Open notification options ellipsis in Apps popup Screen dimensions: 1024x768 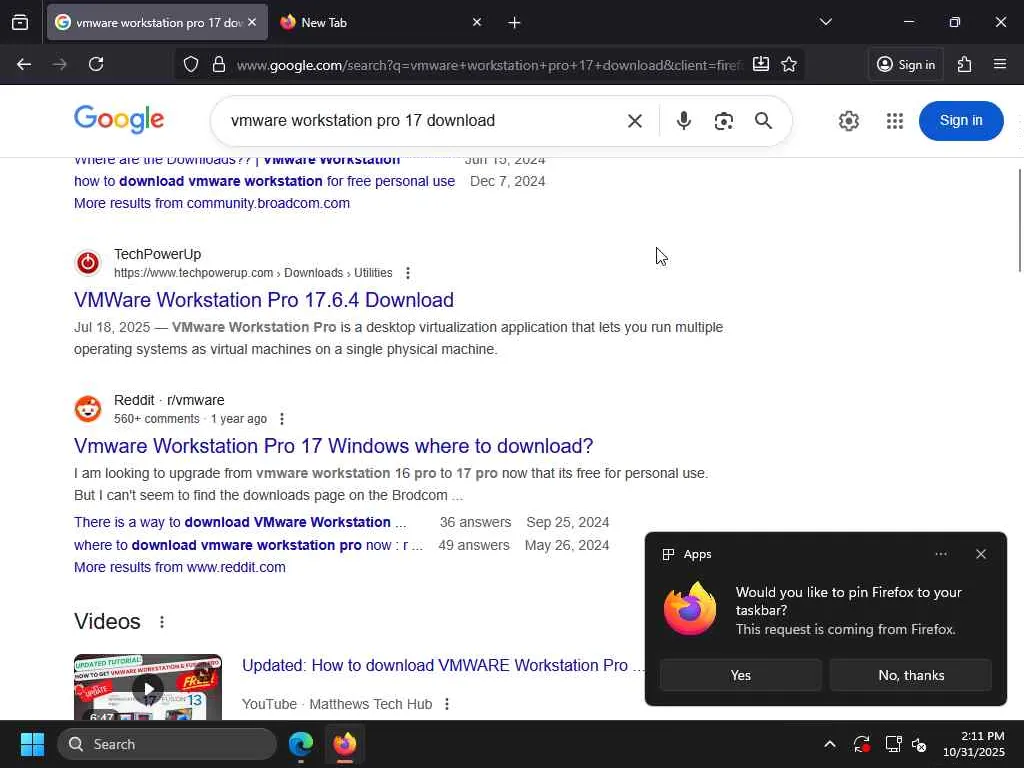click(940, 554)
